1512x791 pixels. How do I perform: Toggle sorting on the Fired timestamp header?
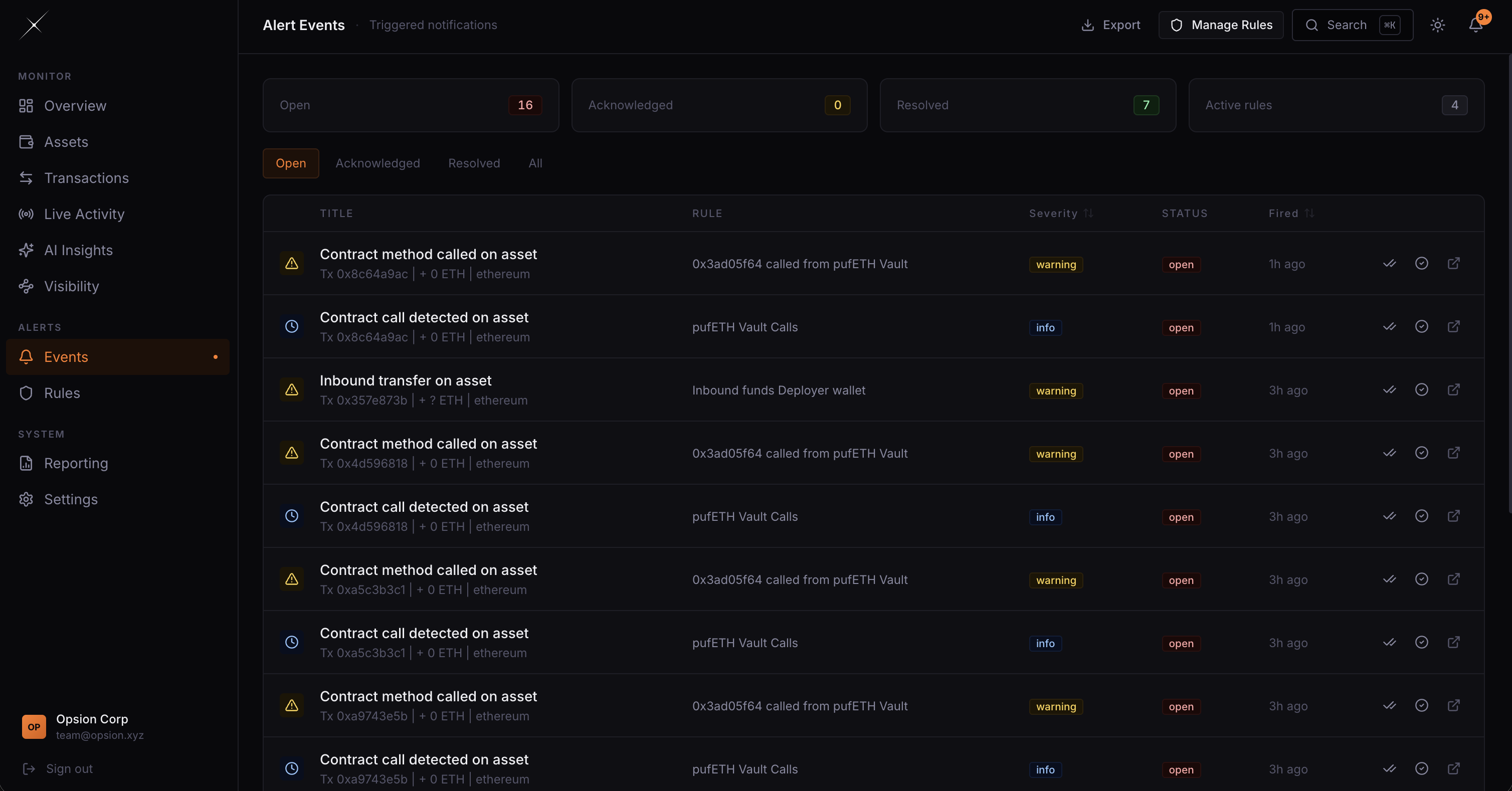click(1289, 213)
